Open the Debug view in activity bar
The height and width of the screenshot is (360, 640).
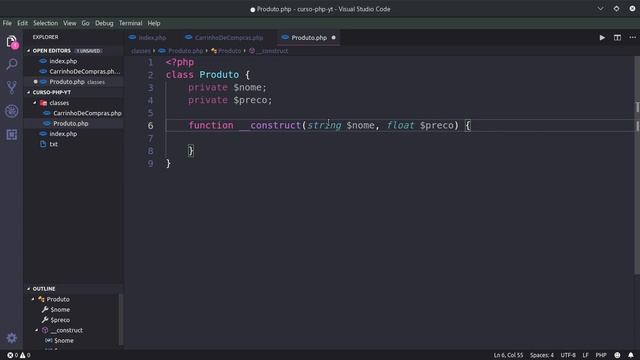pos(11,111)
